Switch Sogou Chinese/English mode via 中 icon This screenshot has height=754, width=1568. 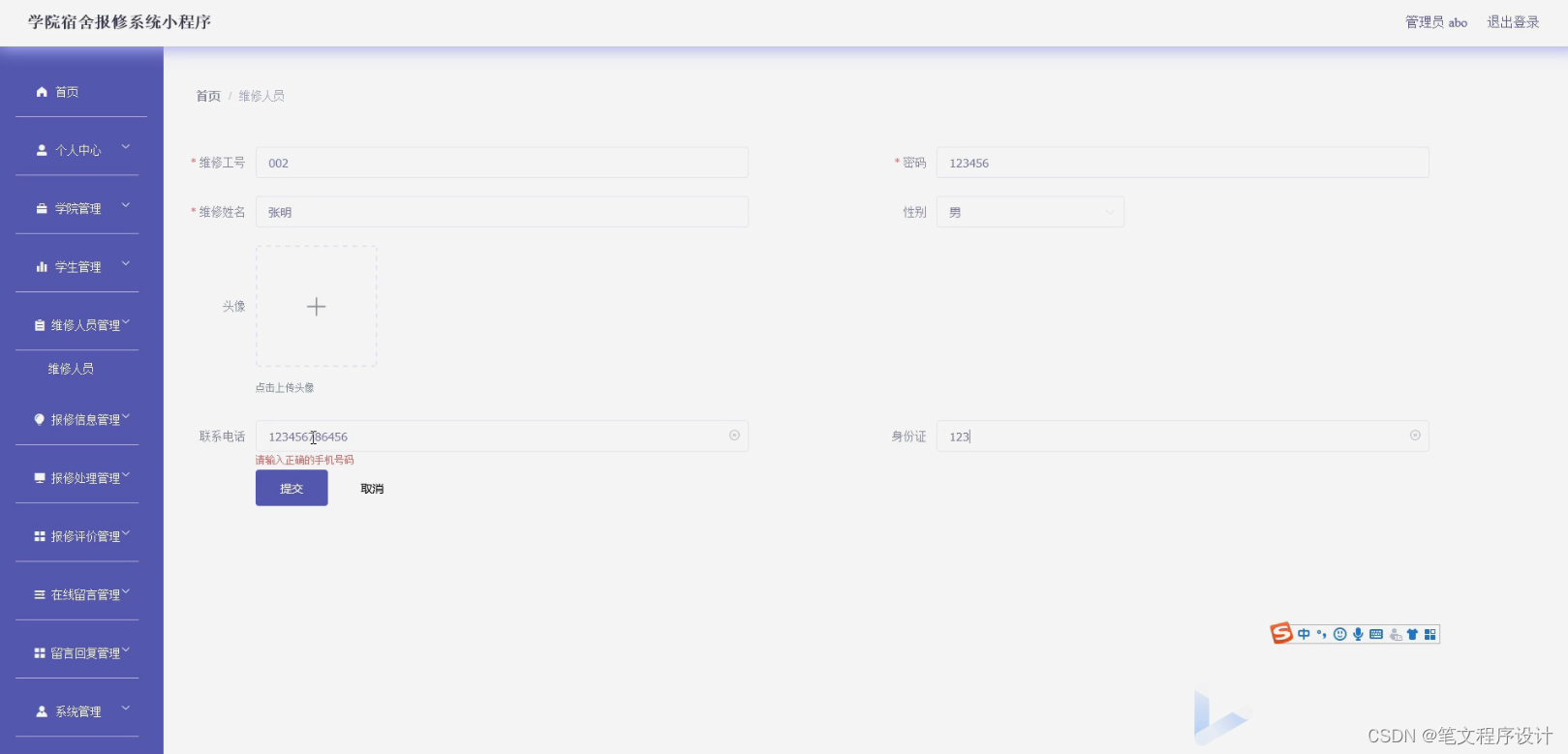pos(1304,634)
